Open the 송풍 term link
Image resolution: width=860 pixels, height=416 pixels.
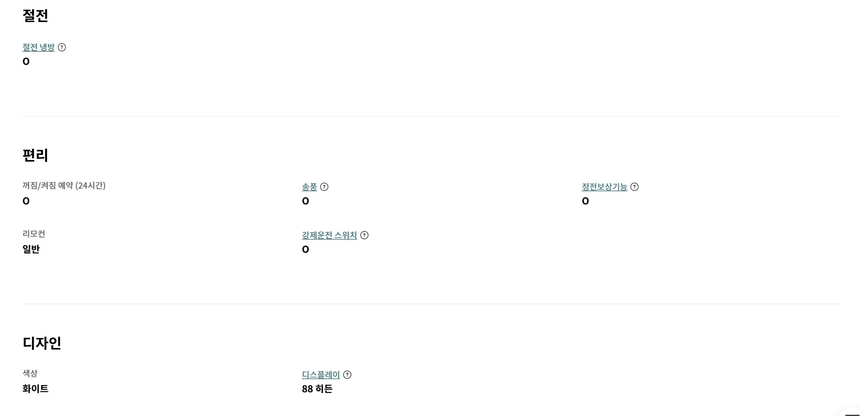(x=309, y=187)
